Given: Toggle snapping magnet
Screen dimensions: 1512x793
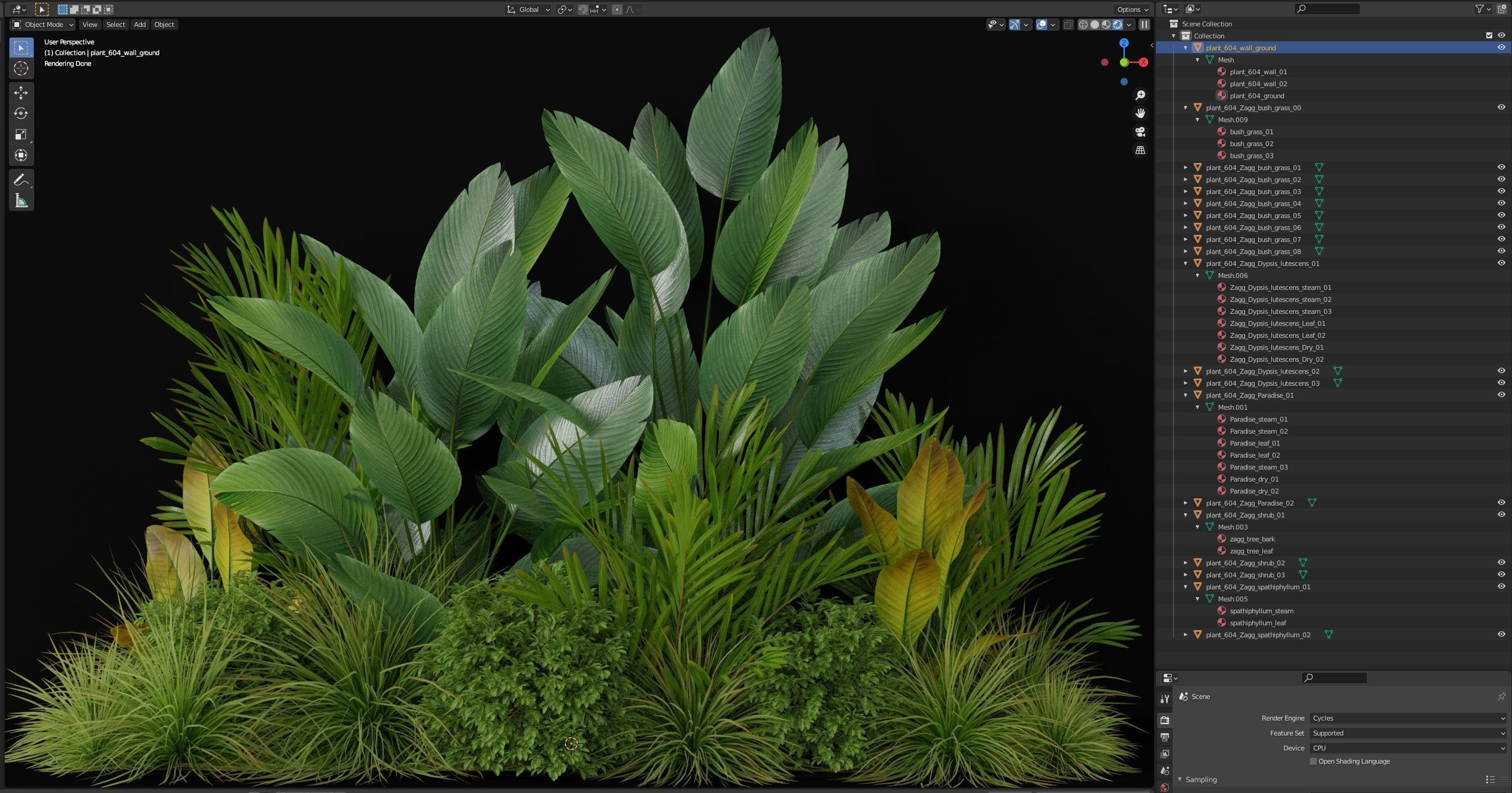Looking at the screenshot, I should pyautogui.click(x=583, y=10).
